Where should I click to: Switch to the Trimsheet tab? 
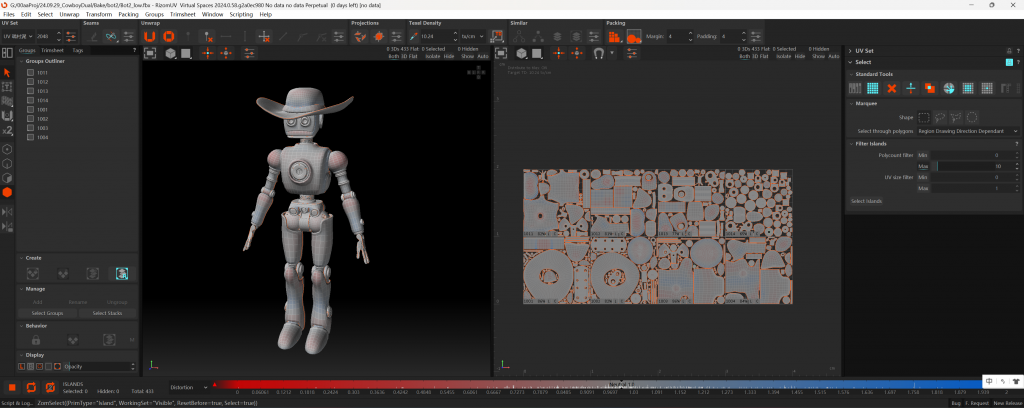click(x=52, y=50)
